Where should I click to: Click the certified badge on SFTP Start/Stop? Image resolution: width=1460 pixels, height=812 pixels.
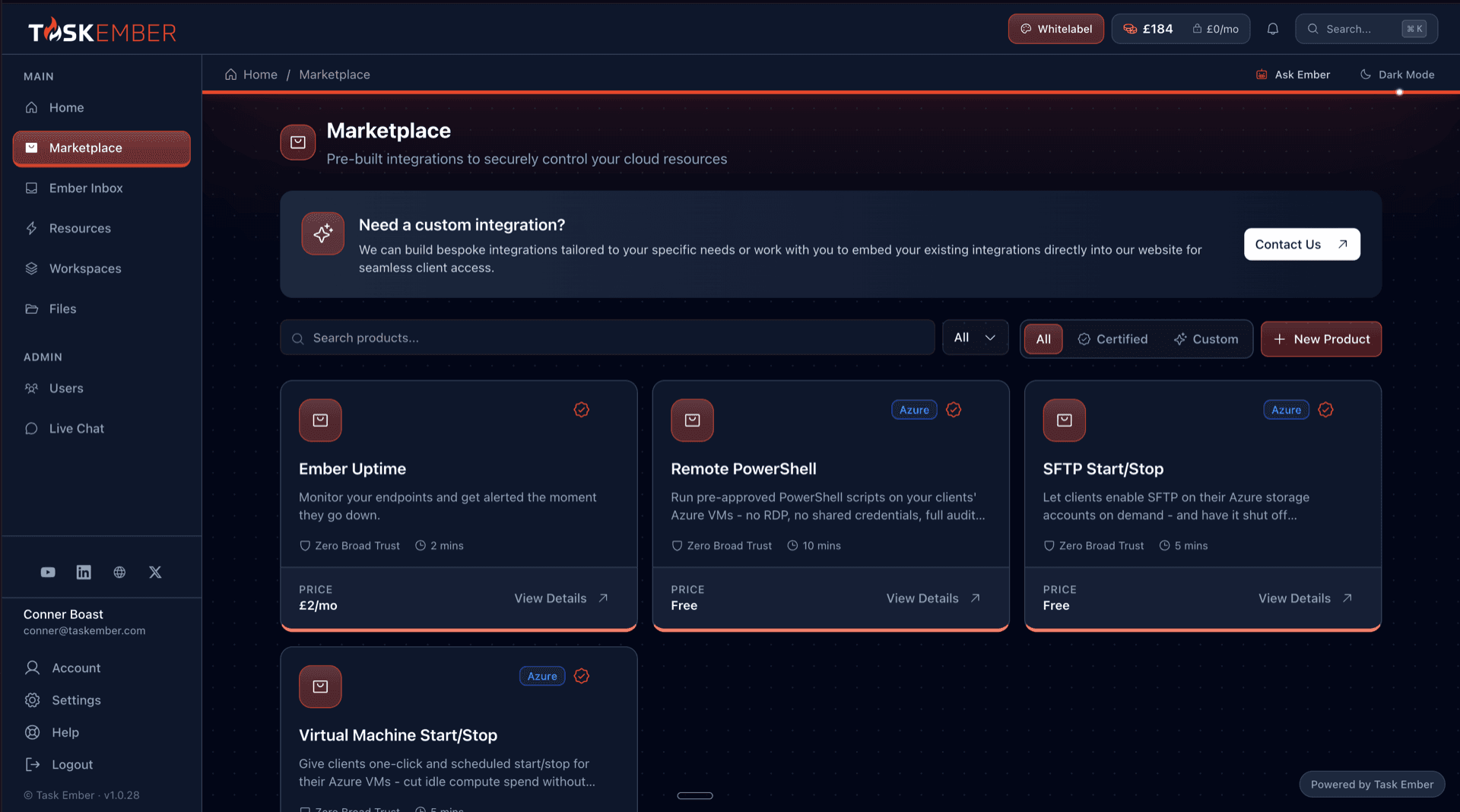pyautogui.click(x=1325, y=410)
